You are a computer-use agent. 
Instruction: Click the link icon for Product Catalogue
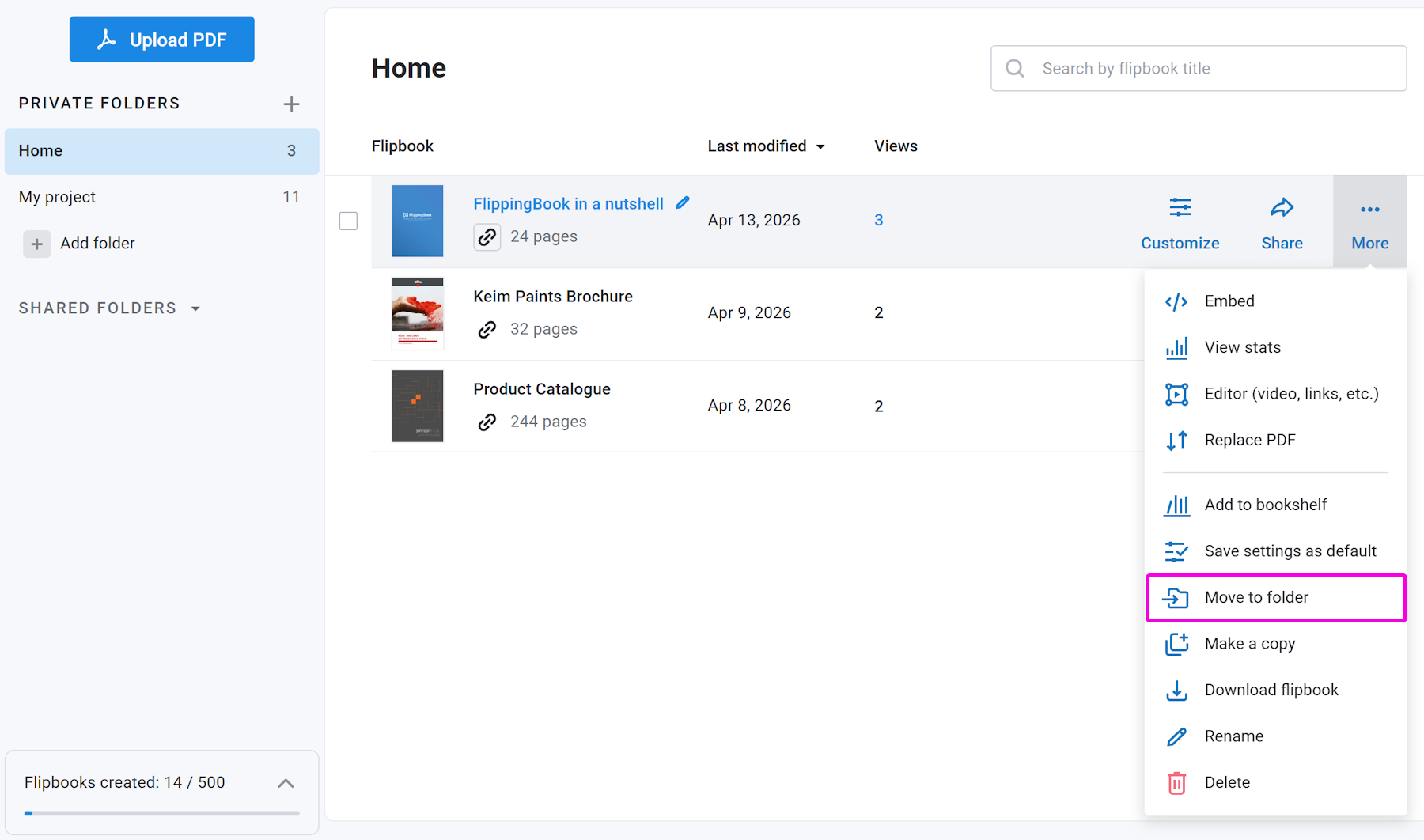487,422
